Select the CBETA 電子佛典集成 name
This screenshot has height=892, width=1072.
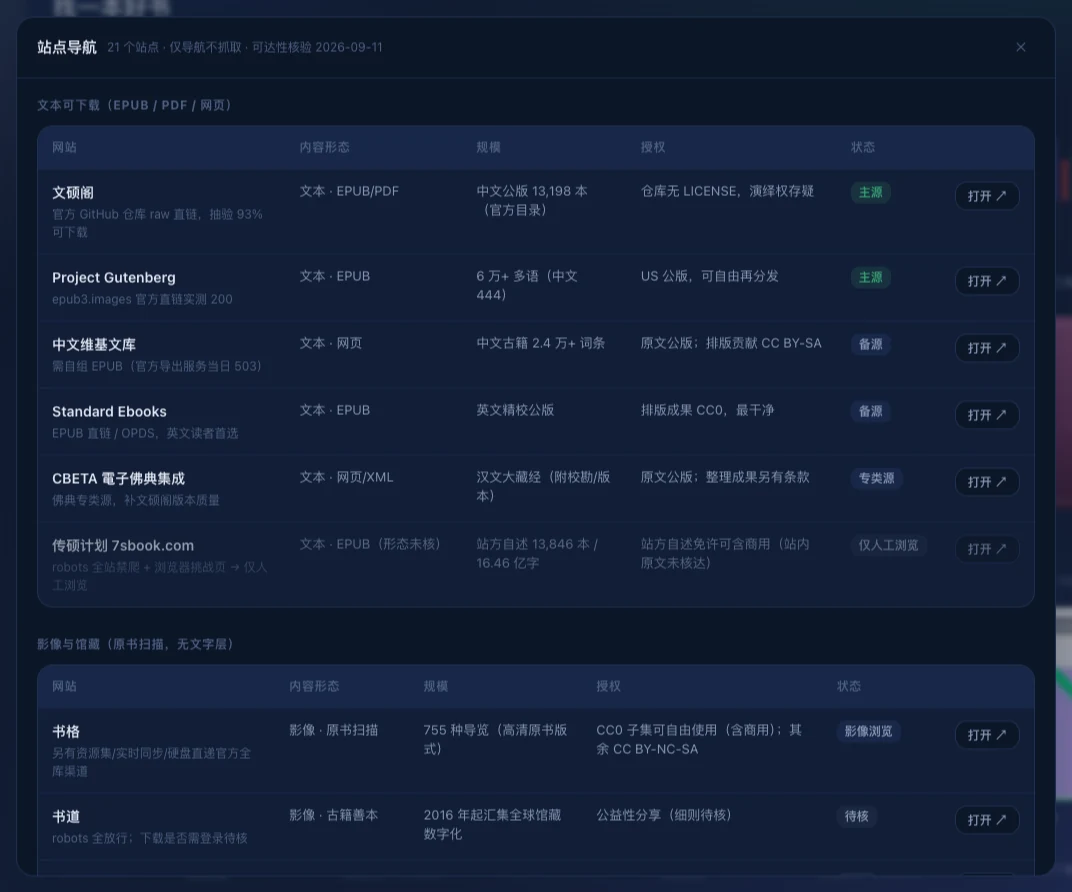(118, 478)
